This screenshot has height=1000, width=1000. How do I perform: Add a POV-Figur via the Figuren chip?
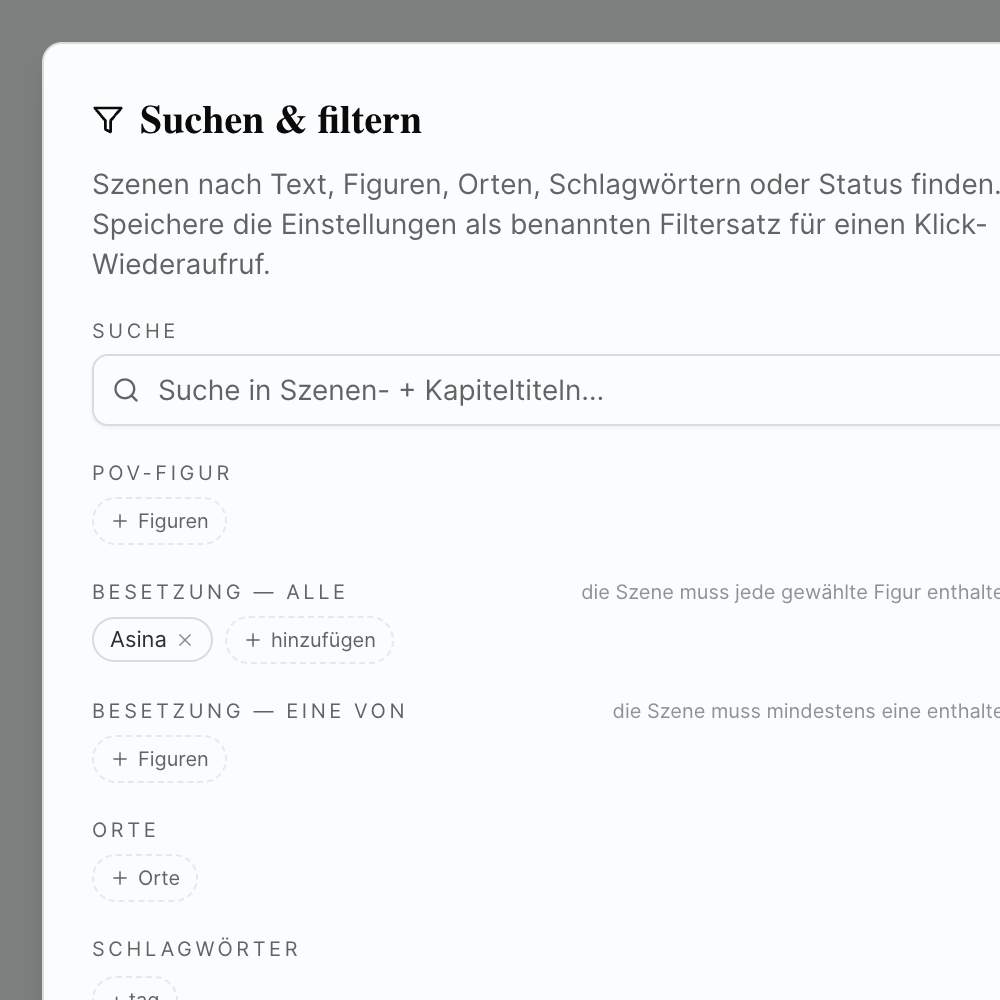click(160, 521)
